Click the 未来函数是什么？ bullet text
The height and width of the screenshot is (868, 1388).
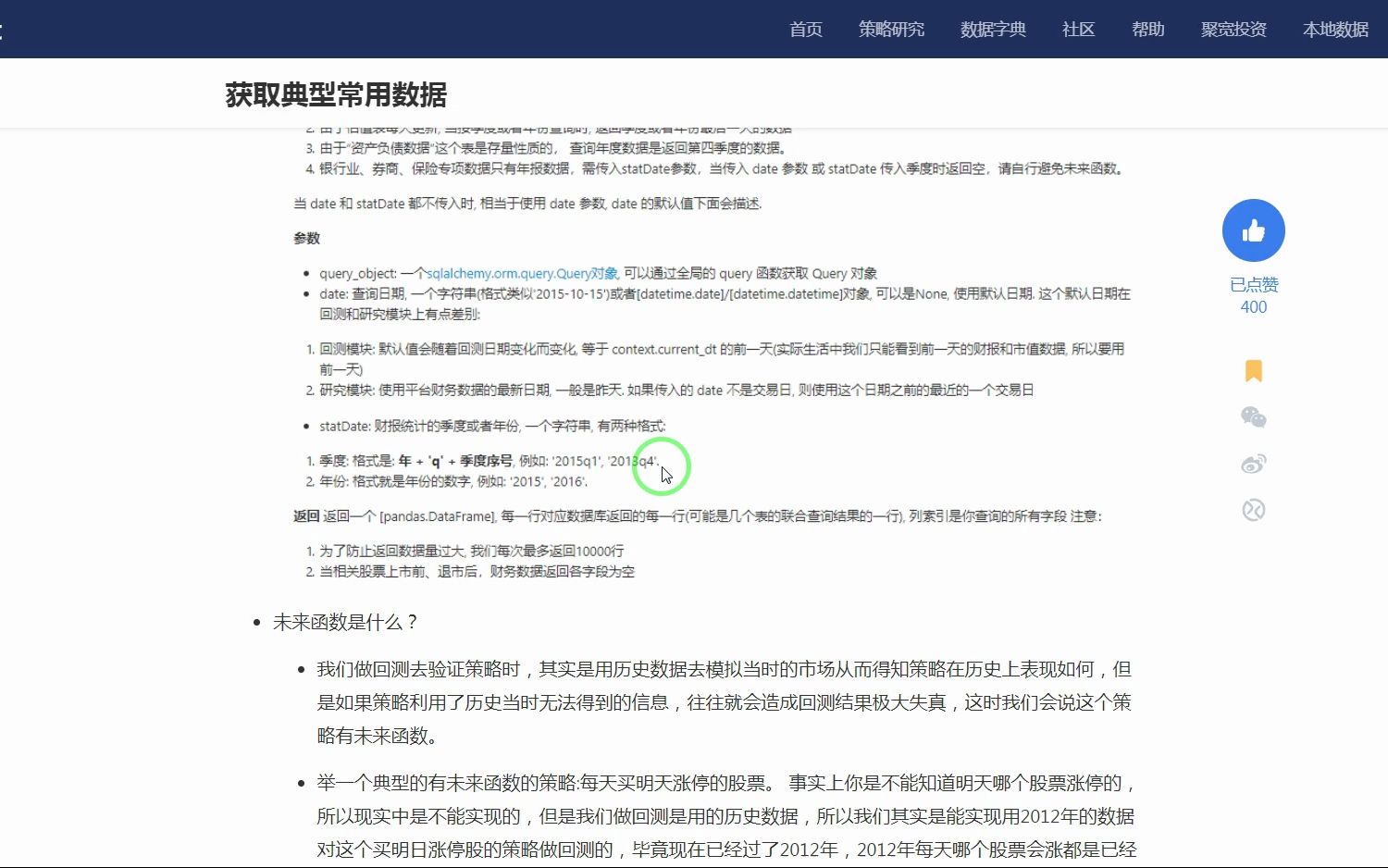coord(345,622)
